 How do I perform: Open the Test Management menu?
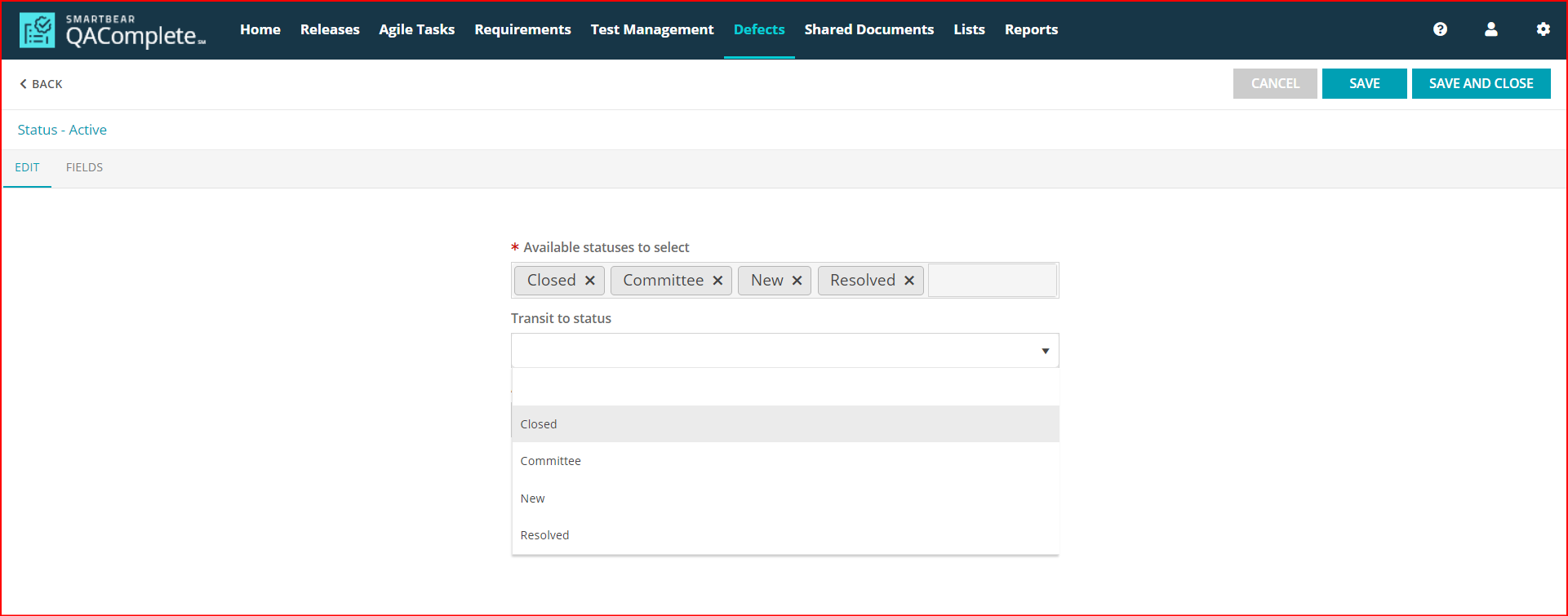(651, 29)
